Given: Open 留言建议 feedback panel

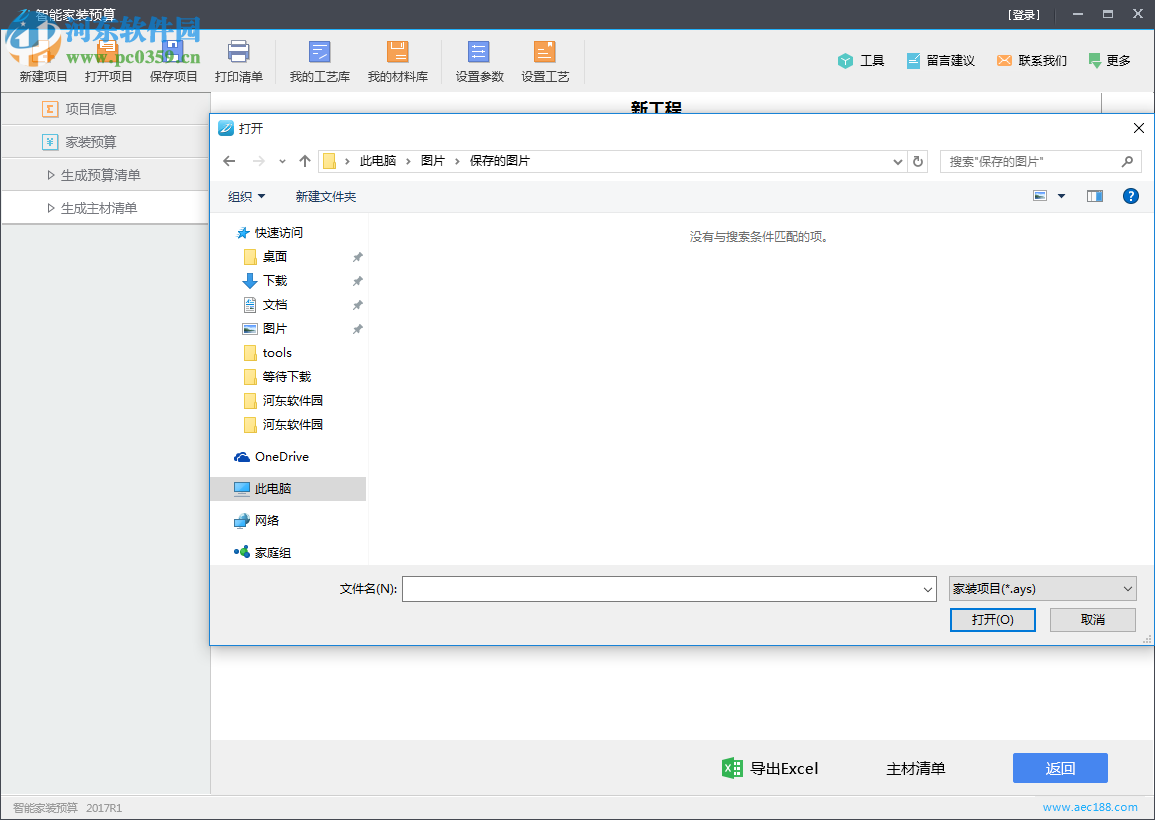Looking at the screenshot, I should point(913,60).
